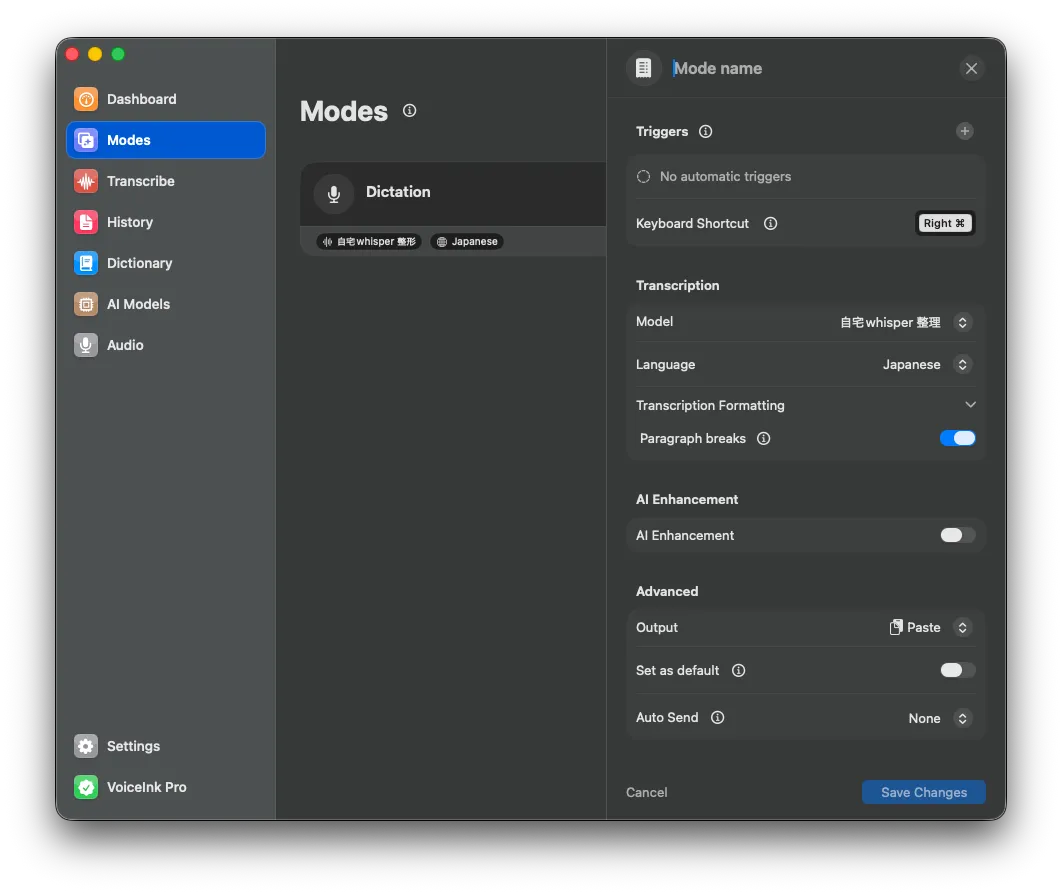Viewport: 1062px width, 894px height.
Task: Open Audio section in sidebar
Action: [x=166, y=345]
